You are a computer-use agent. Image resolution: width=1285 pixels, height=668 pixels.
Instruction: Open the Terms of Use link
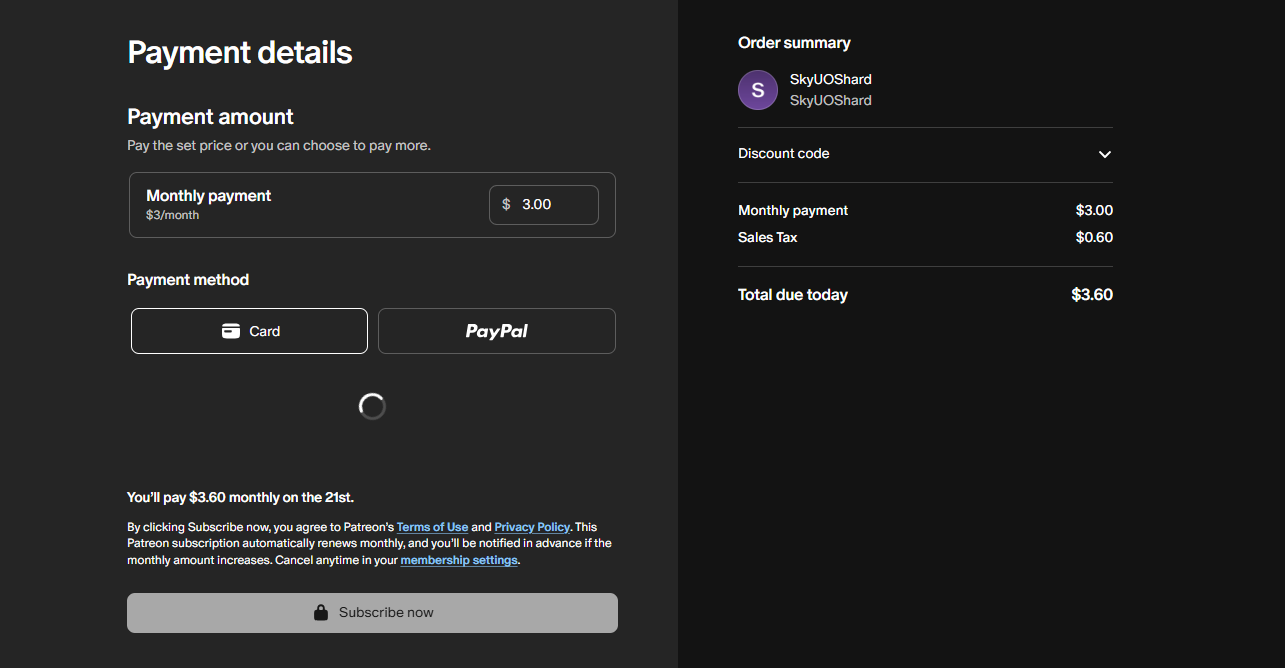pyautogui.click(x=432, y=527)
